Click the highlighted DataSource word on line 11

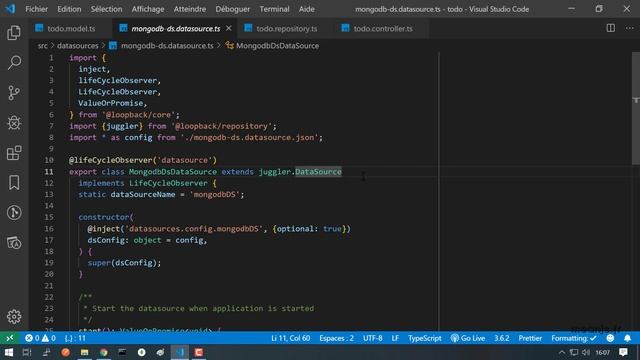pos(318,172)
